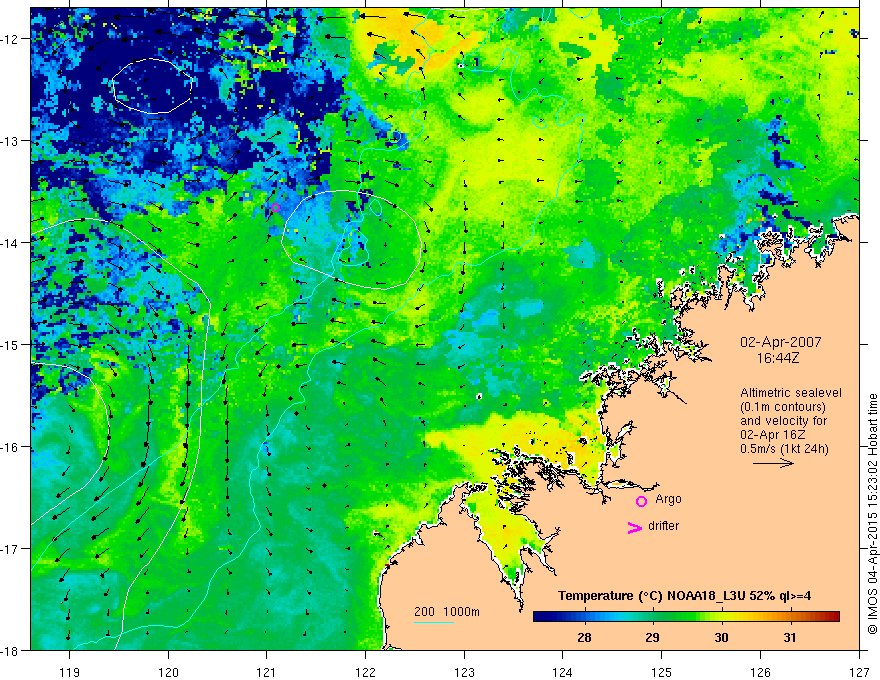Click the 123 longitude axis label

coord(464,672)
